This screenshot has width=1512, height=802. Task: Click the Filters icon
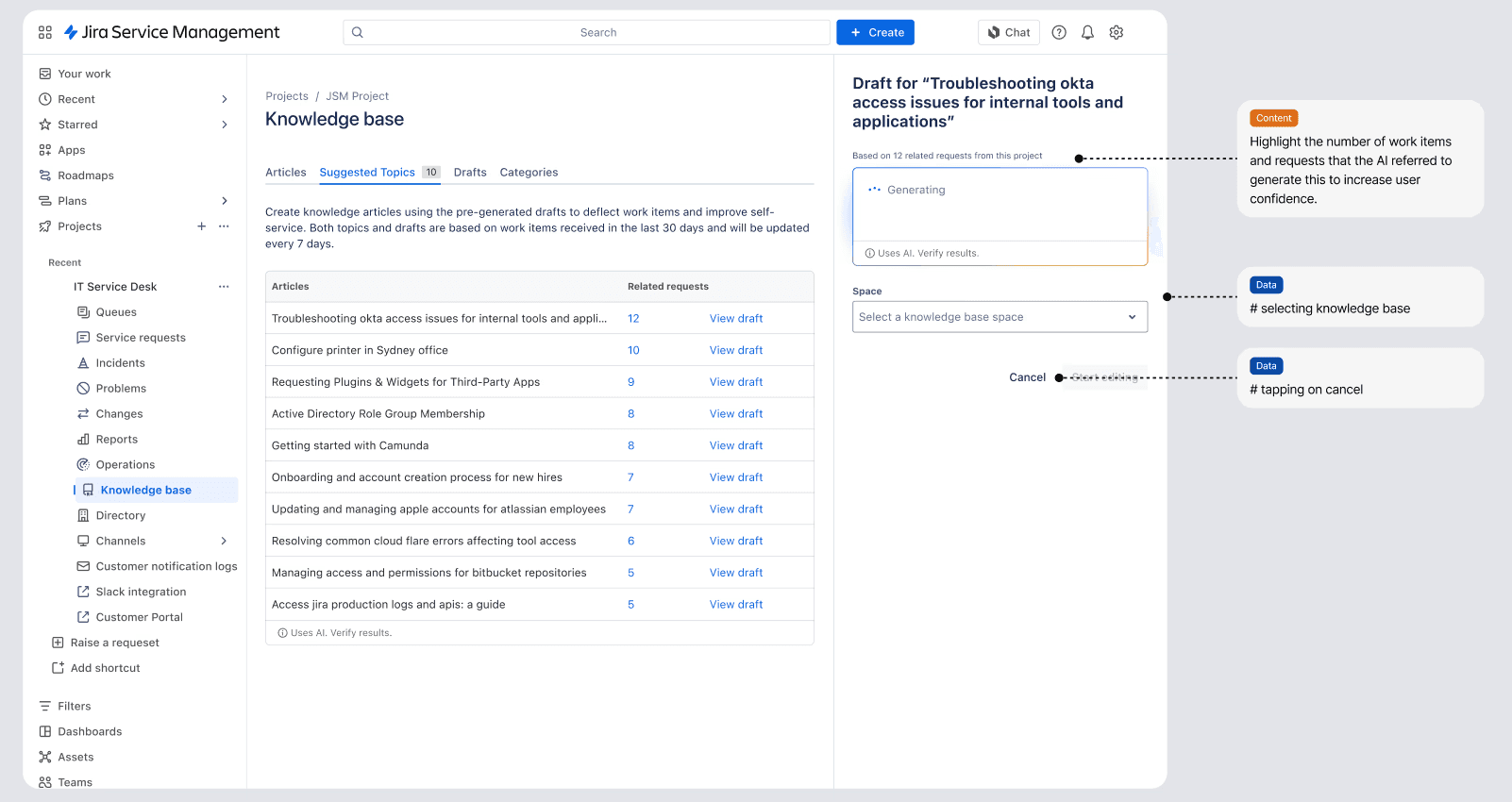click(x=44, y=706)
